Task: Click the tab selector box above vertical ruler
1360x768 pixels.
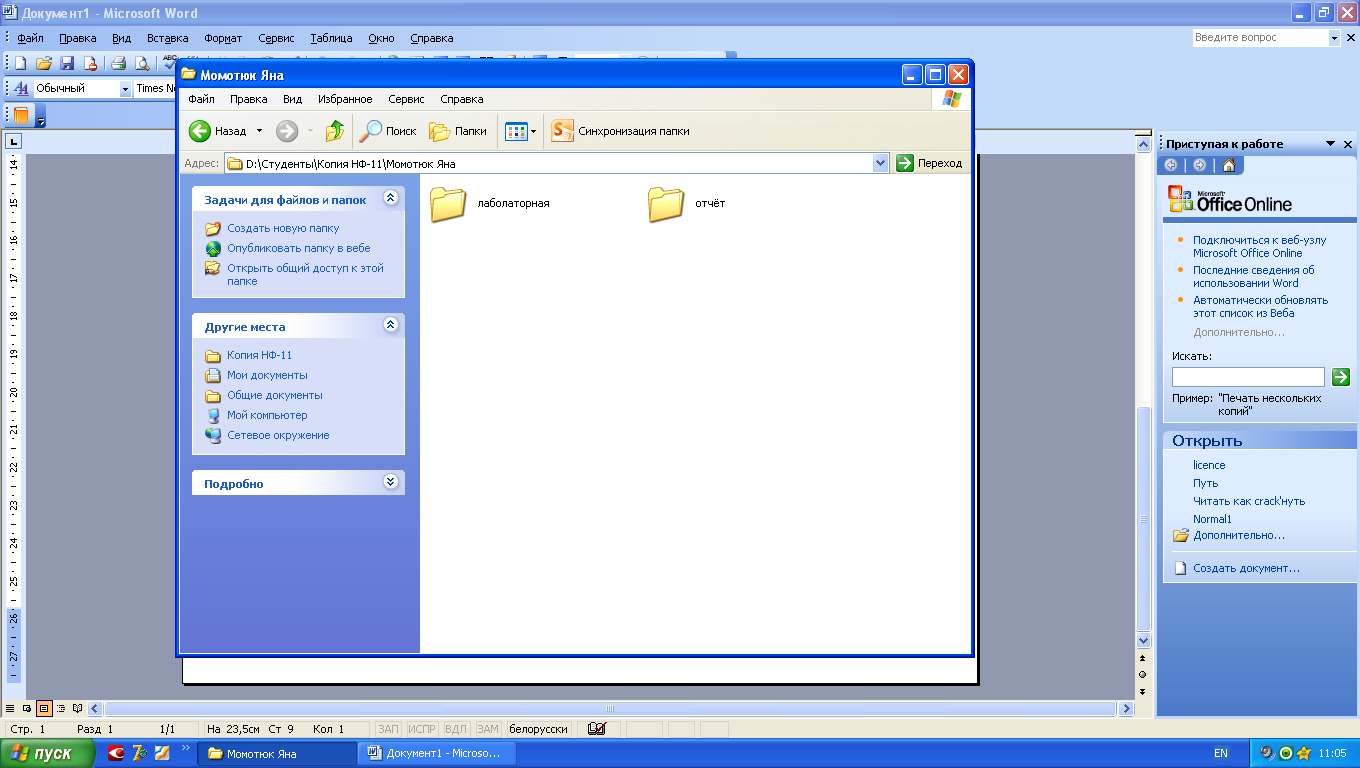Action: pos(13,141)
